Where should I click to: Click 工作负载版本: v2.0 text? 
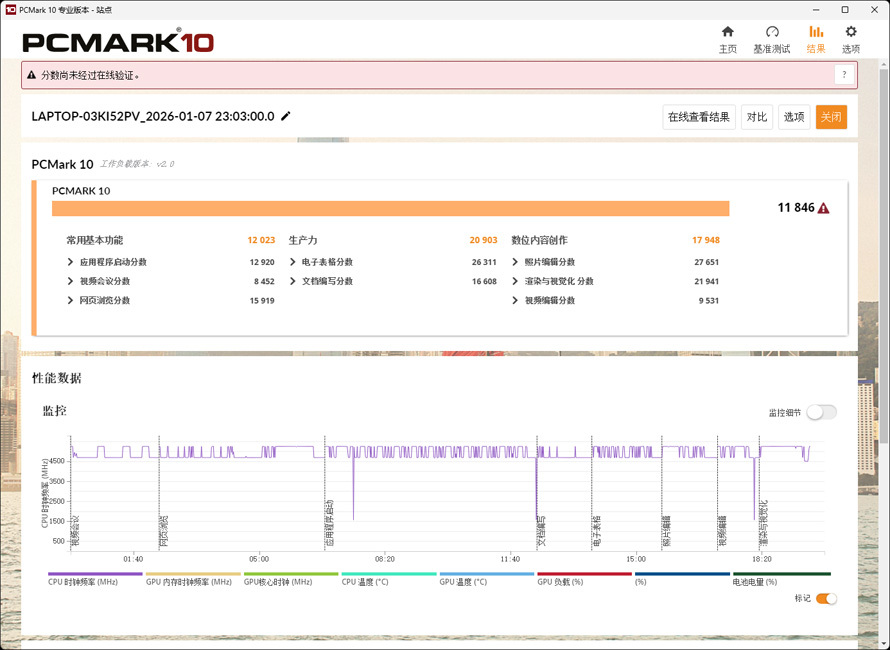point(137,164)
